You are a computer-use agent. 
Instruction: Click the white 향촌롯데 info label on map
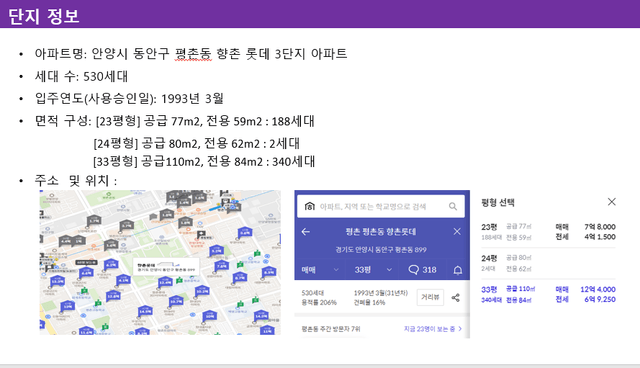pyautogui.click(x=166, y=266)
